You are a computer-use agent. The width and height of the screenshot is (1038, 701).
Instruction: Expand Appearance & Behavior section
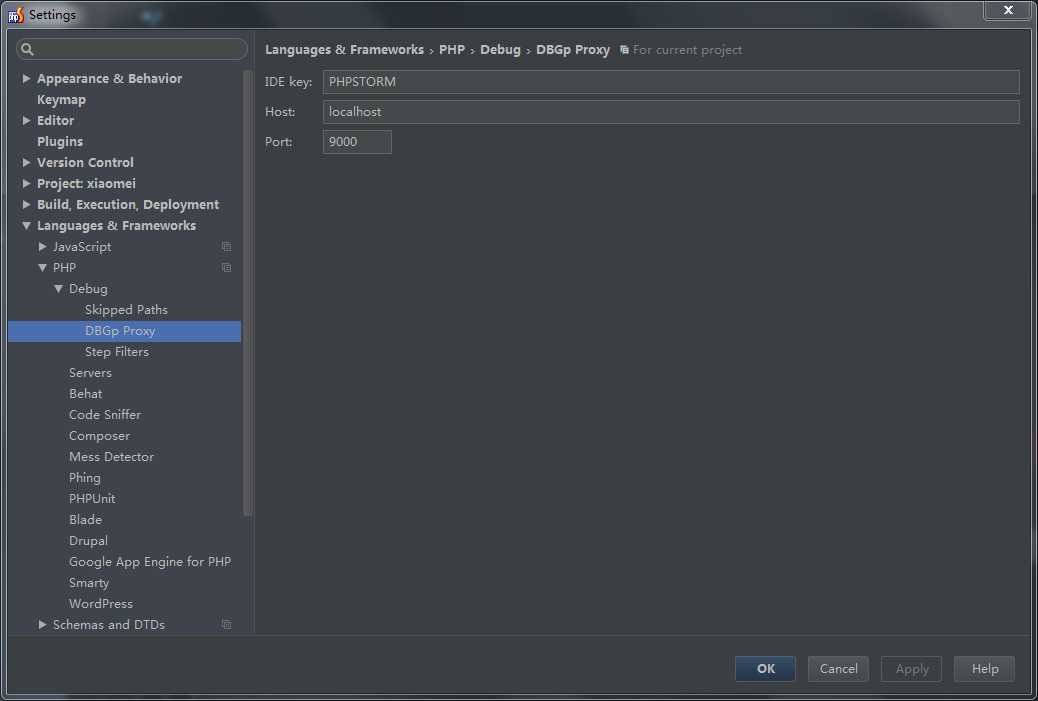(x=26, y=78)
